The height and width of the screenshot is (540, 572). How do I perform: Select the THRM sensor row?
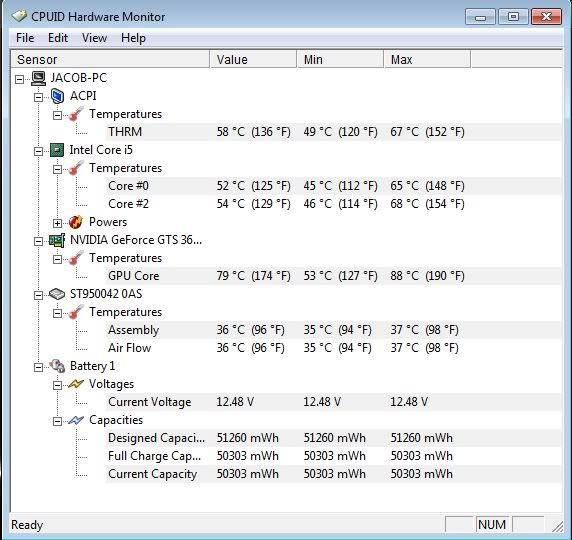pos(334,132)
